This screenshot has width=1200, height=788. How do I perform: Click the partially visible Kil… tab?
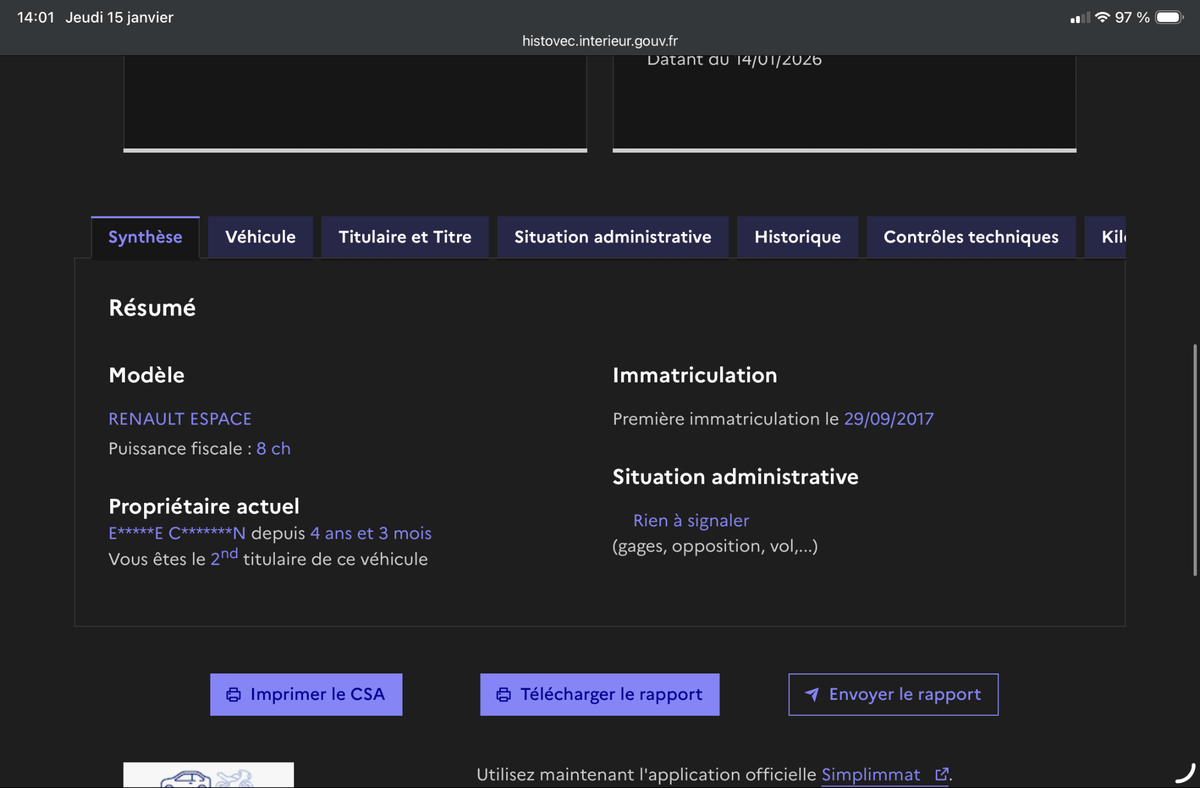1113,237
